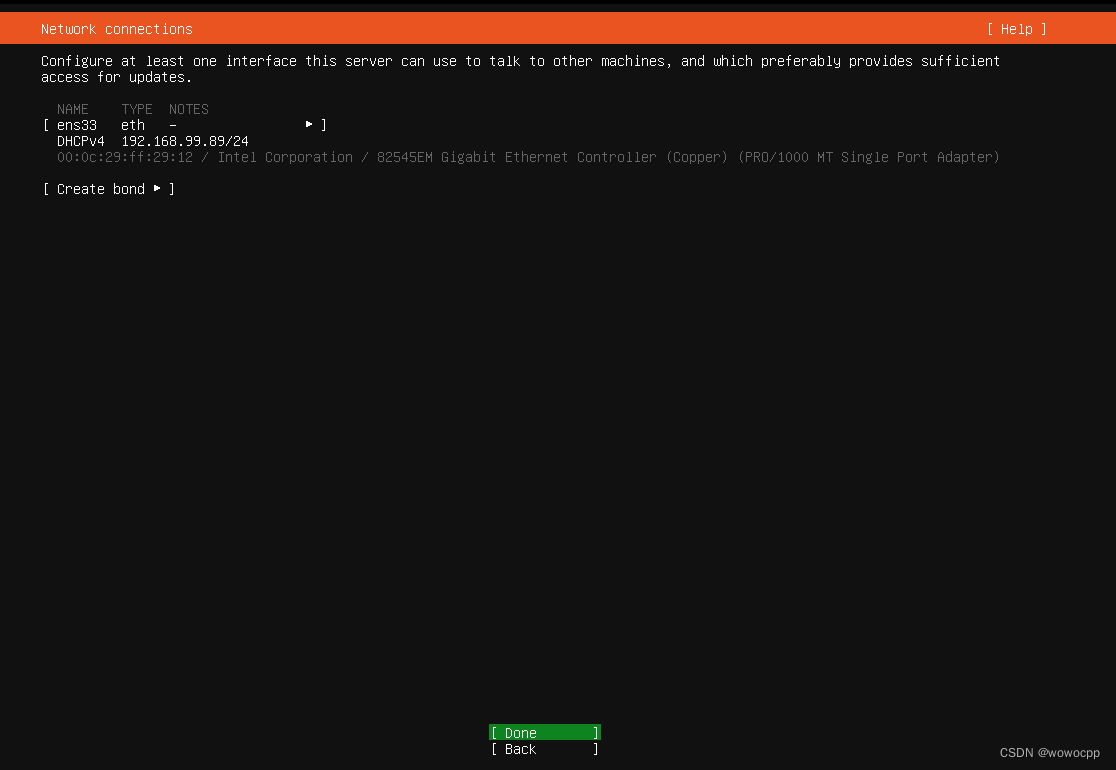Click the DHCPv4 address 192.168.99.89/24
The height and width of the screenshot is (770, 1116).
(185, 142)
